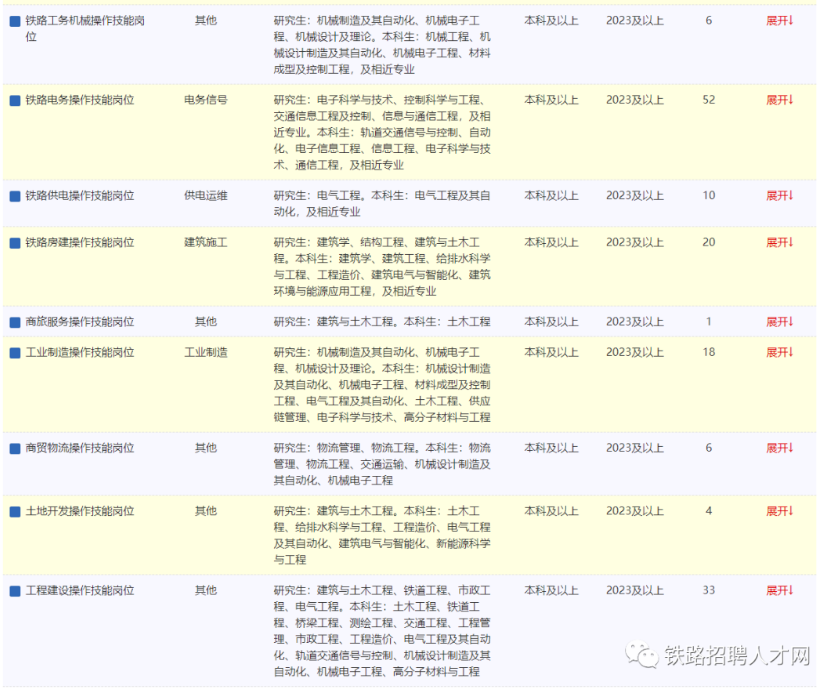Click blue square icon beside 土地开发操作技能岗位
The width and height of the screenshot is (821, 690).
click(15, 512)
